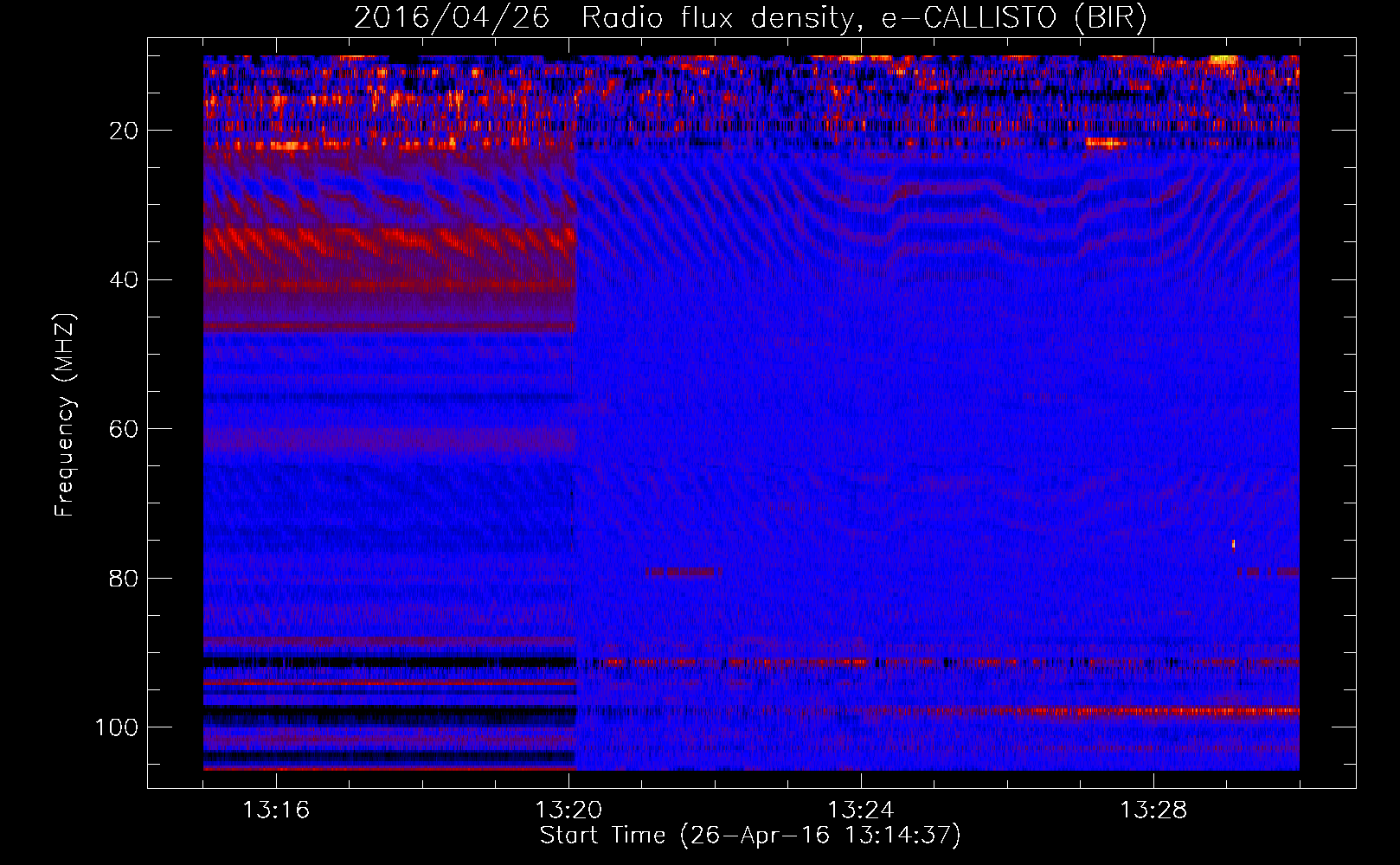
Task: Click the "13:28" time tick label
Action: click(x=1153, y=811)
